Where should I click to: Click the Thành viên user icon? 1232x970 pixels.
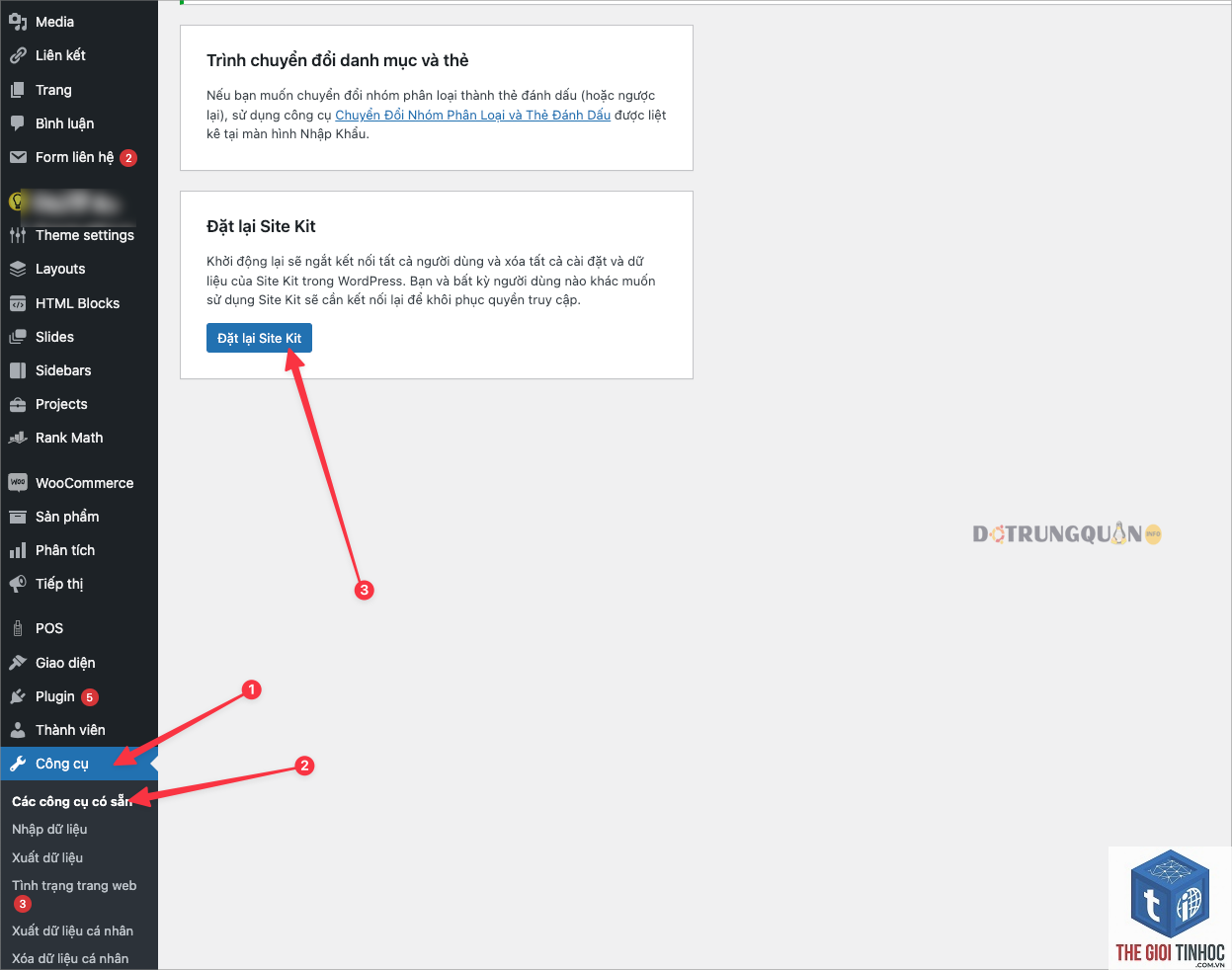pyautogui.click(x=18, y=730)
